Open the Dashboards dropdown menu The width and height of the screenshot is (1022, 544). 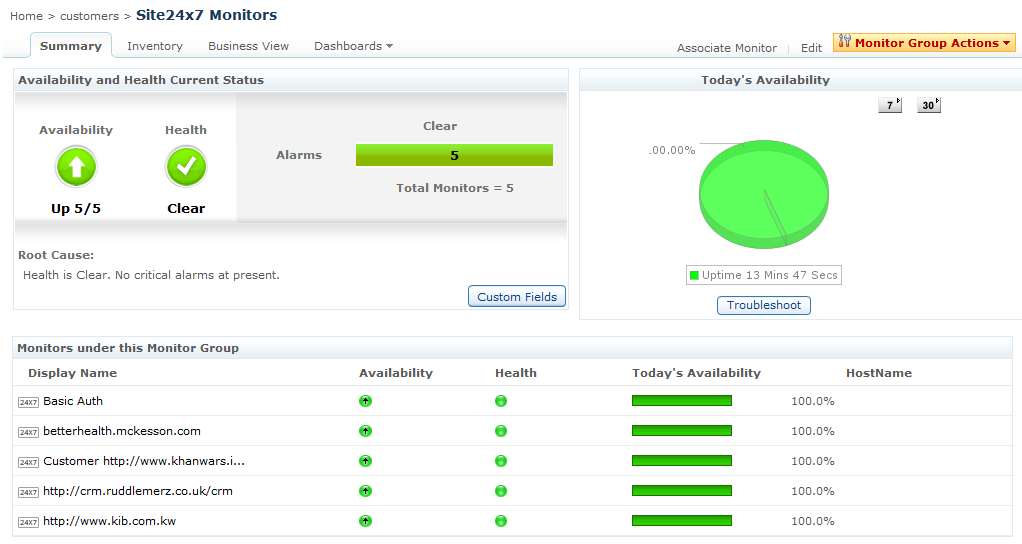[x=353, y=46]
